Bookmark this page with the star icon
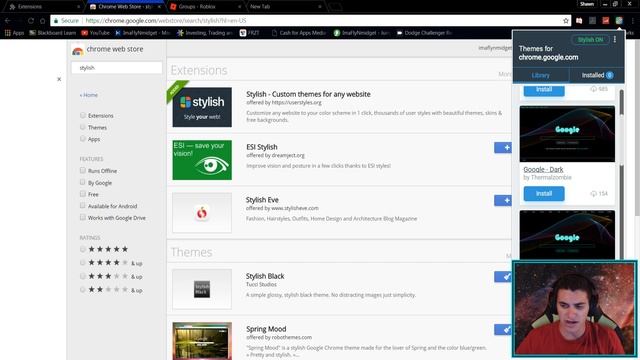 (x=566, y=20)
